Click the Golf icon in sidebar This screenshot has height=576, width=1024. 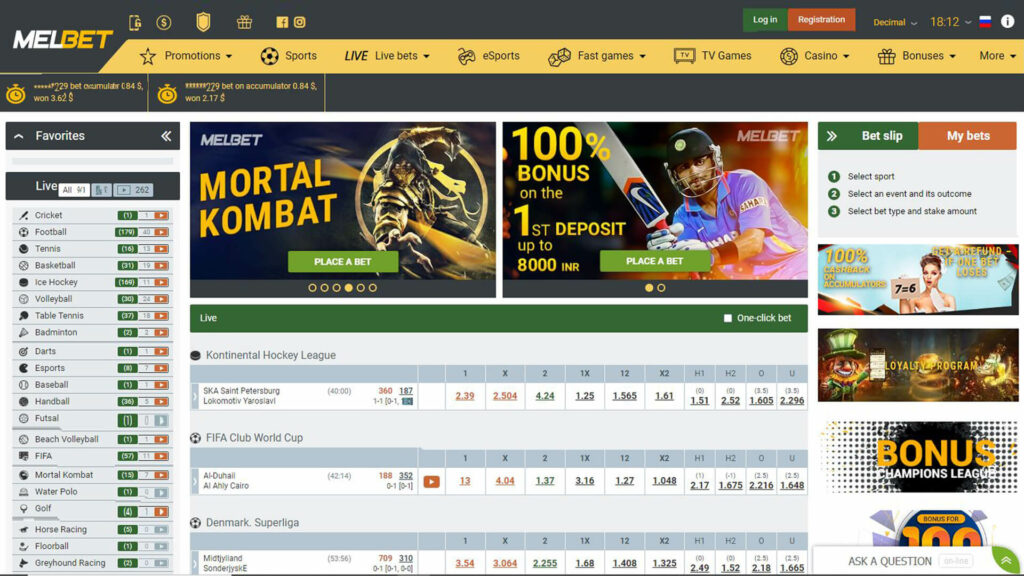coord(24,508)
